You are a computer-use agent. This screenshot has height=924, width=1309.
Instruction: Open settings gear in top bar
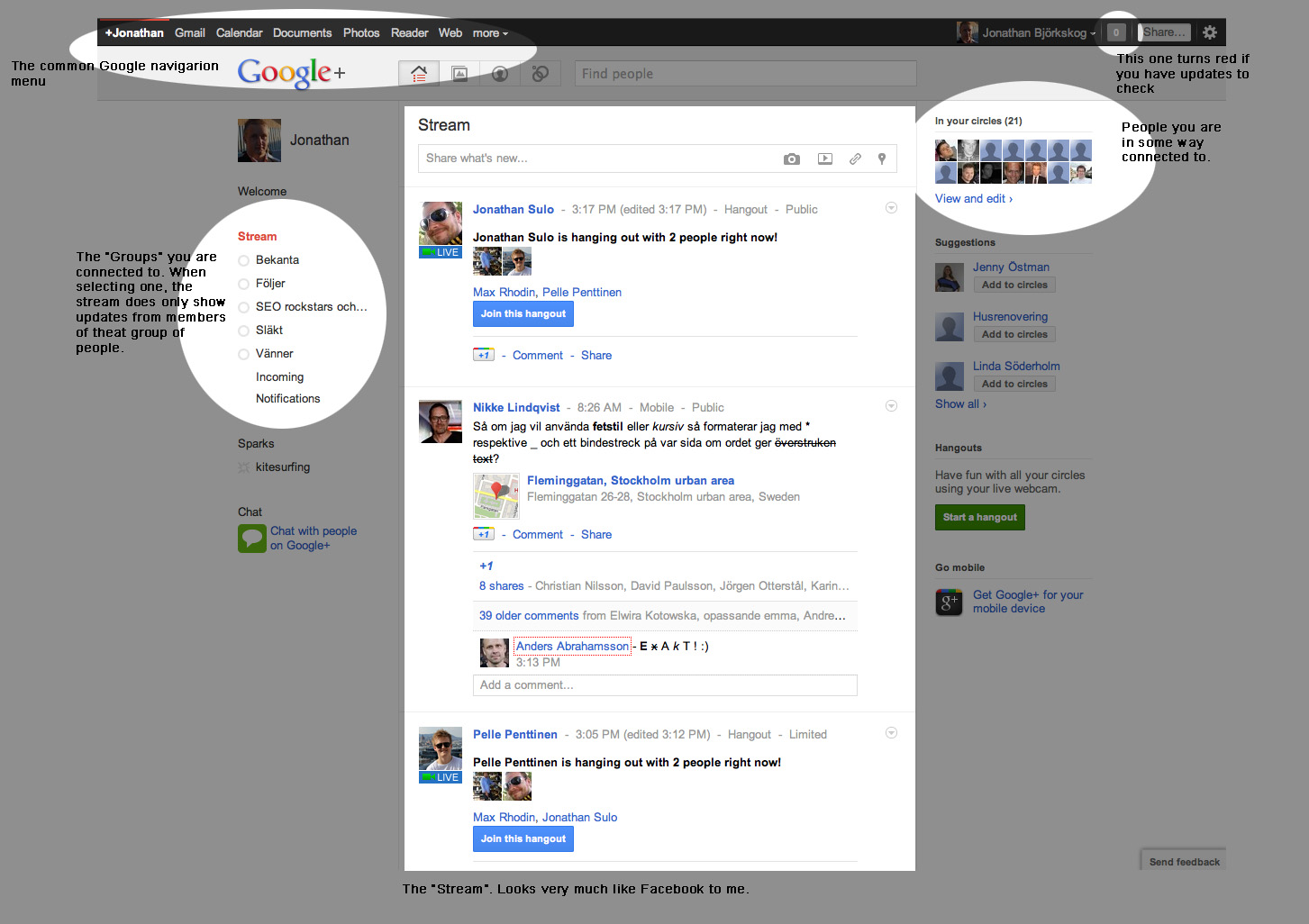coord(1210,32)
